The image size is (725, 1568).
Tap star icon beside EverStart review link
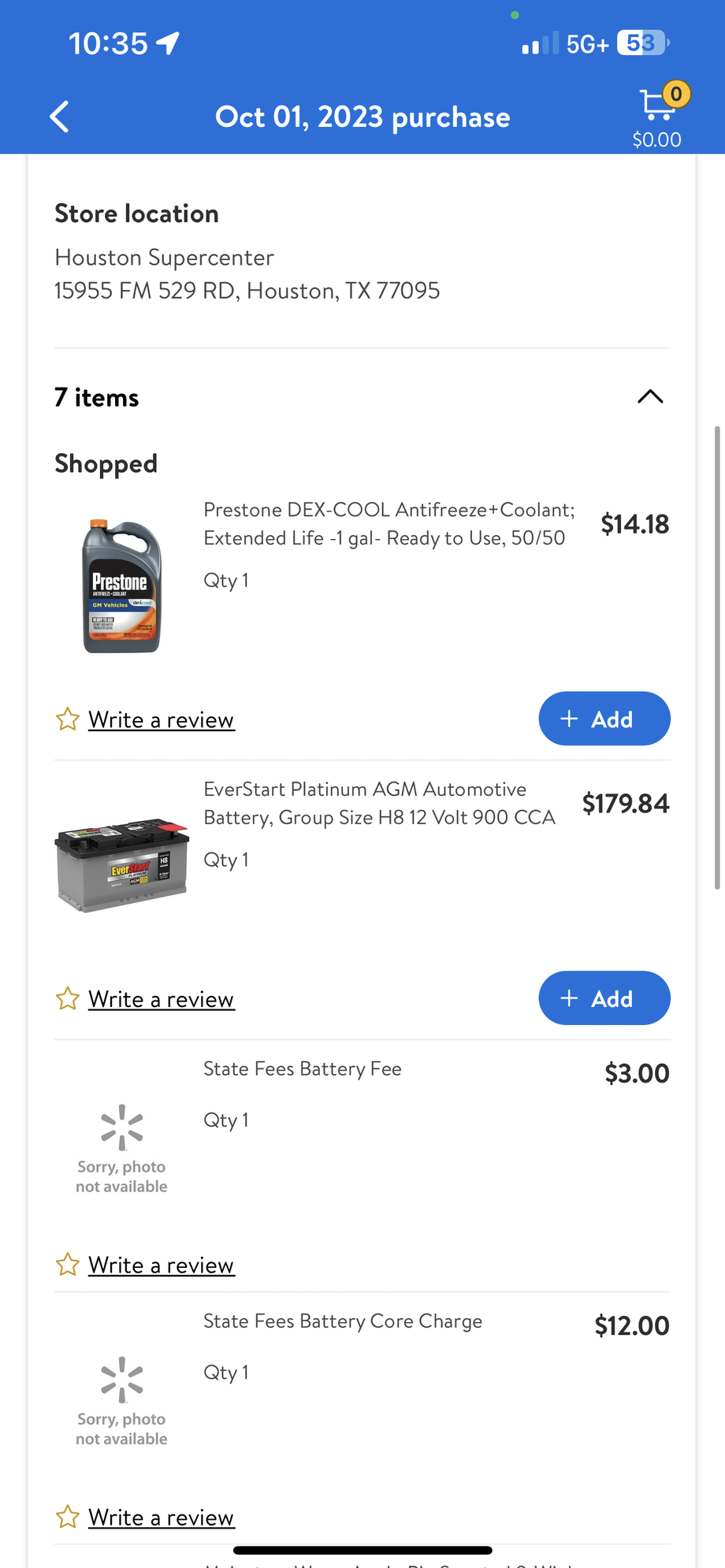tap(68, 999)
